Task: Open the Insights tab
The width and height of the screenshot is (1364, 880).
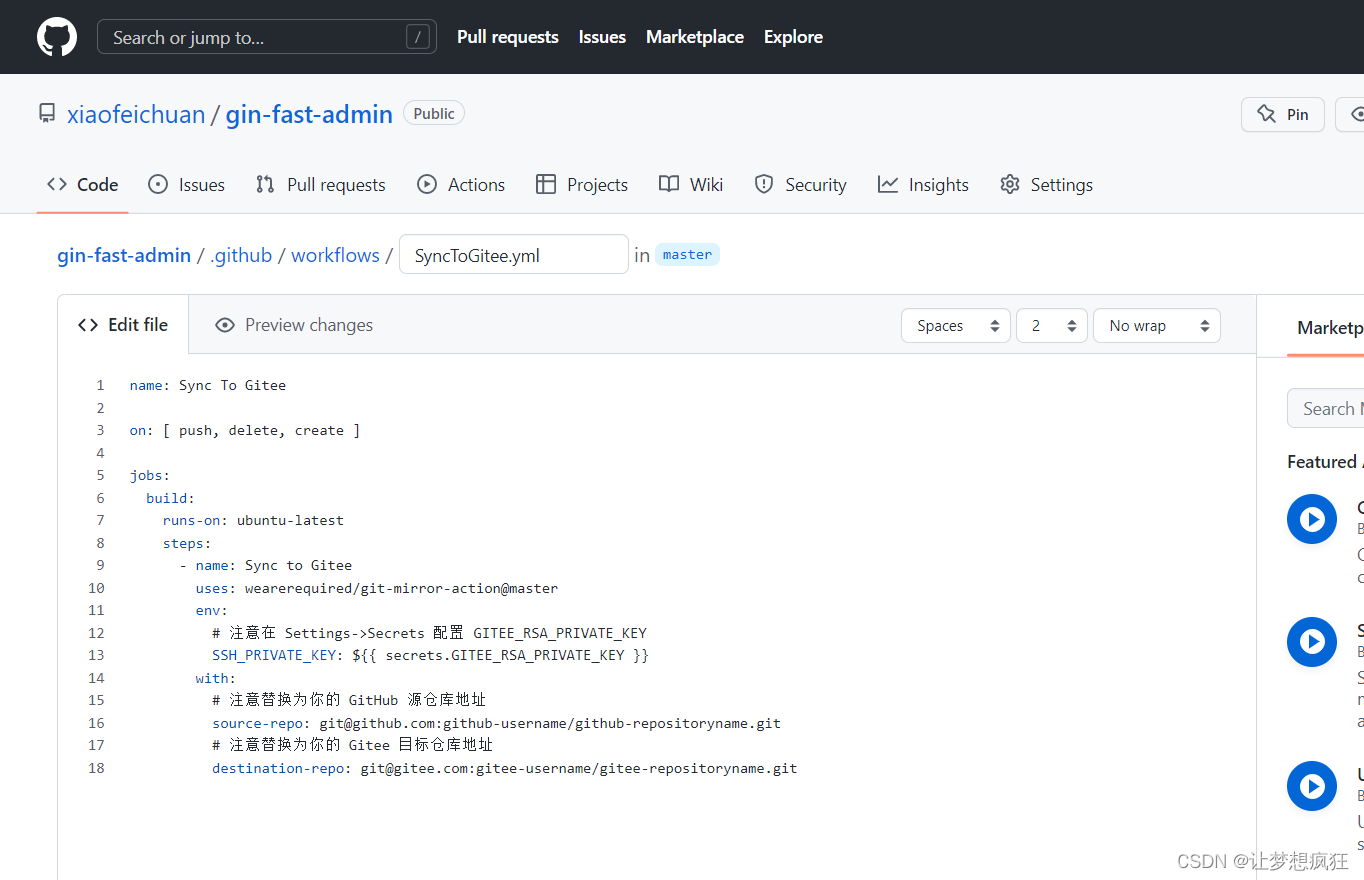Action: pos(923,184)
